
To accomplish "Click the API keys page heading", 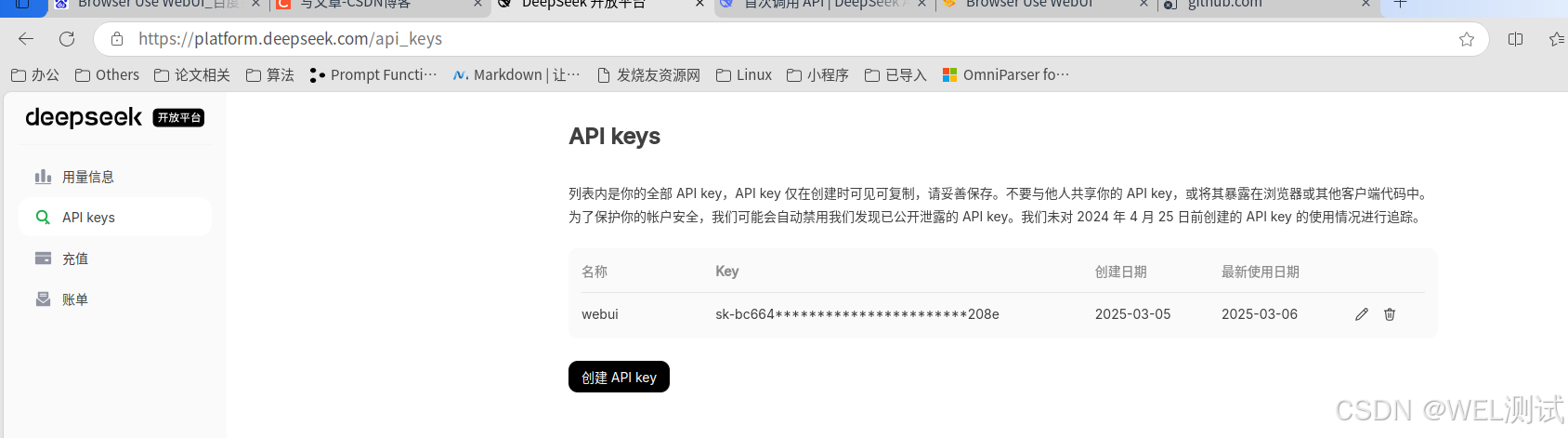I will [x=615, y=137].
